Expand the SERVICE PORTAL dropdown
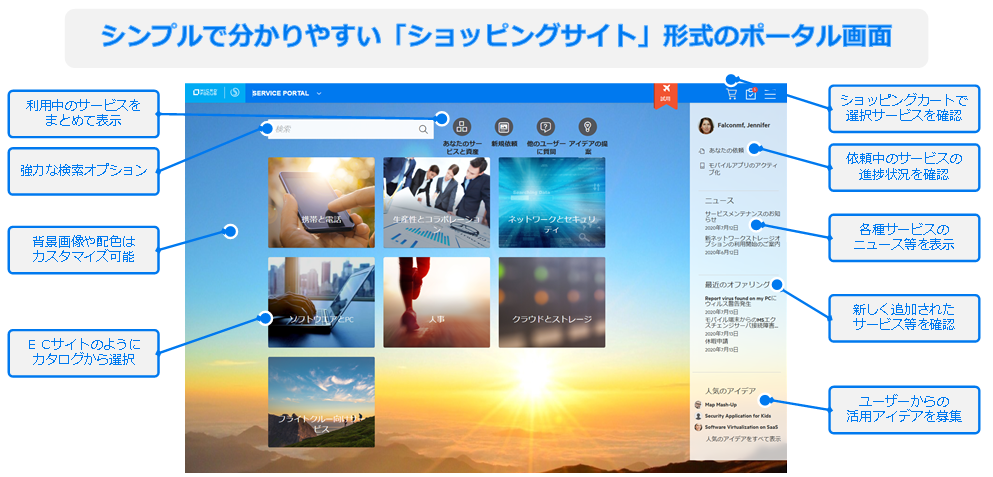The width and height of the screenshot is (993, 477). 319,93
